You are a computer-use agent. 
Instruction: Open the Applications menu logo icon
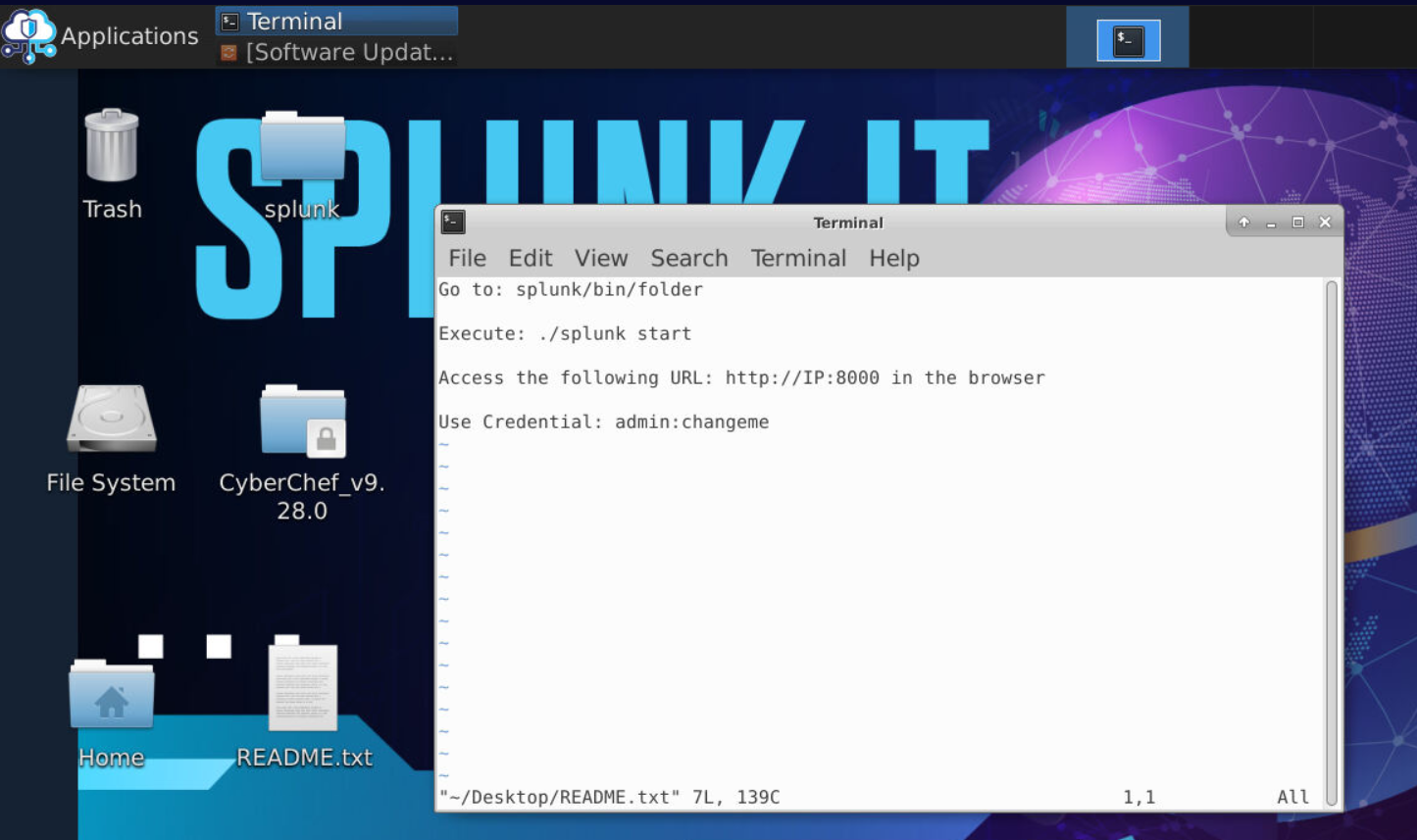coord(28,35)
